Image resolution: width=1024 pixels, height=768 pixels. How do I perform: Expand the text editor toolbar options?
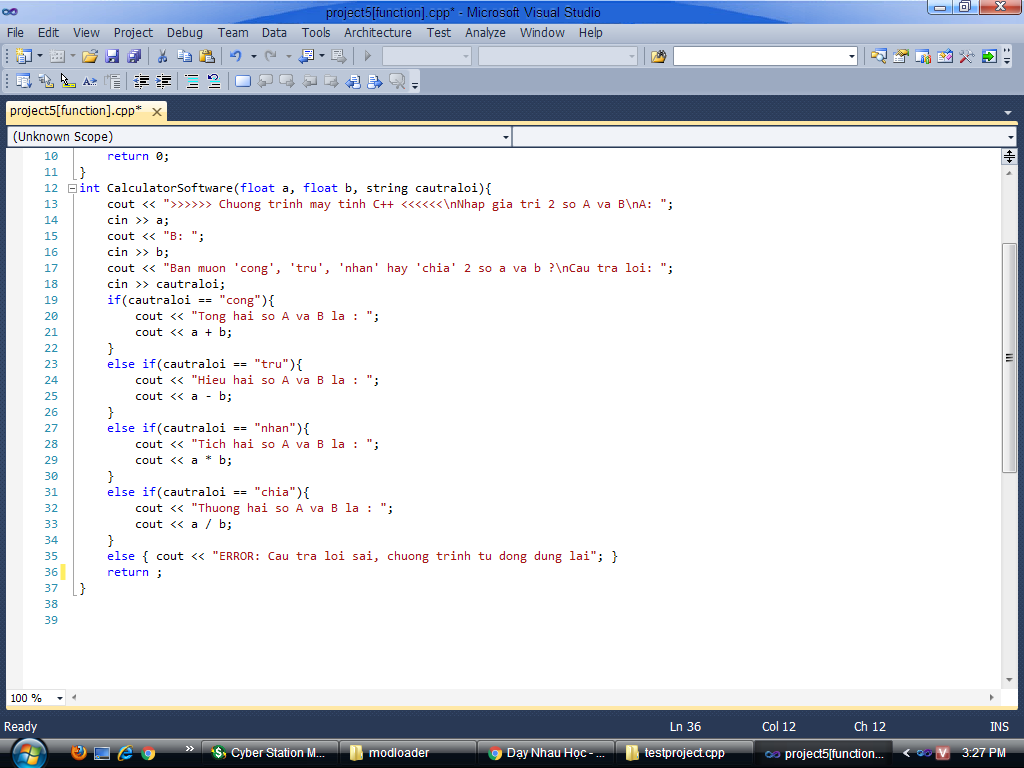[415, 83]
